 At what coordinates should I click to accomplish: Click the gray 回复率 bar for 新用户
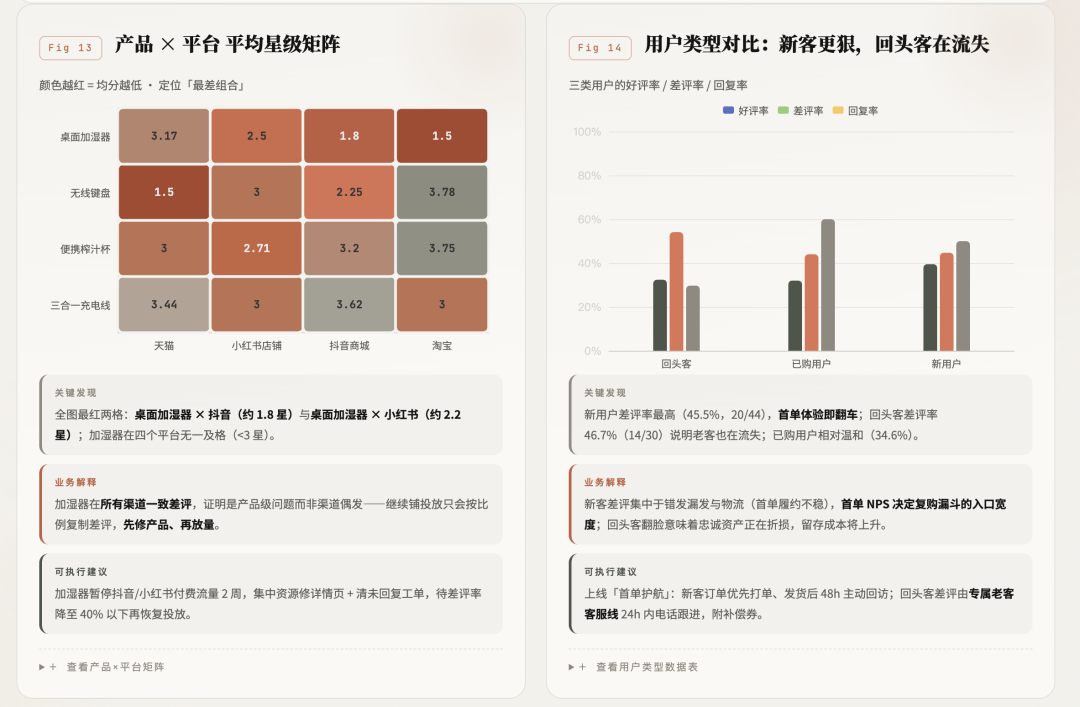(963, 296)
